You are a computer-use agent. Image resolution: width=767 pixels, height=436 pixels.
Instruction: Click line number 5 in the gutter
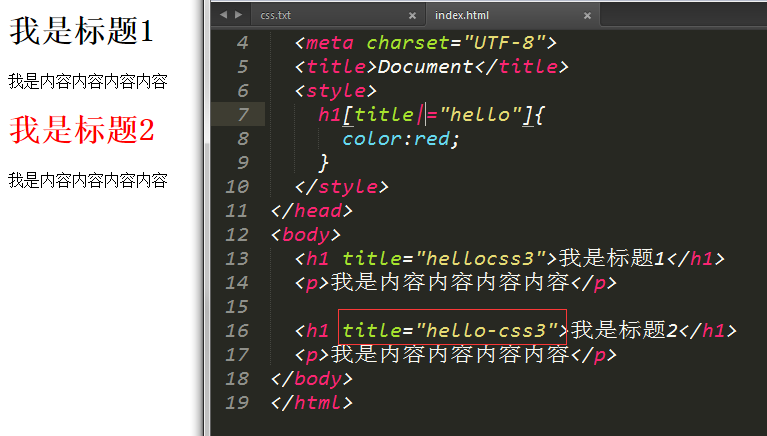(x=243, y=67)
